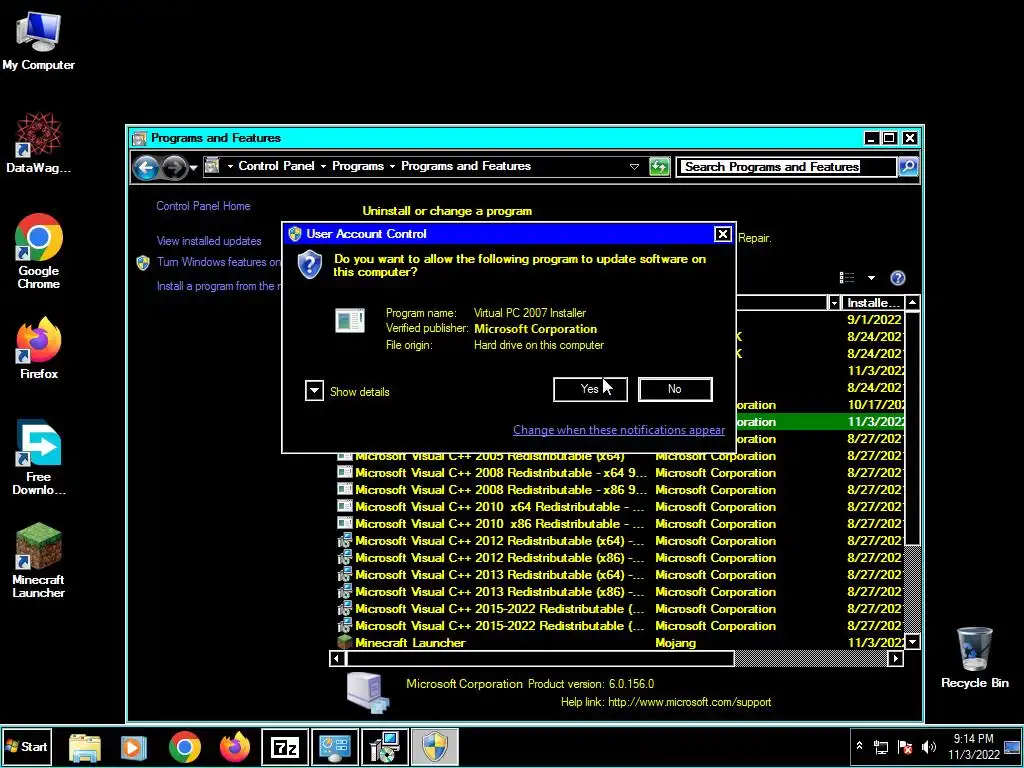Image resolution: width=1024 pixels, height=768 pixels.
Task: Click the Programs breadcrumb in the address bar
Action: (358, 166)
